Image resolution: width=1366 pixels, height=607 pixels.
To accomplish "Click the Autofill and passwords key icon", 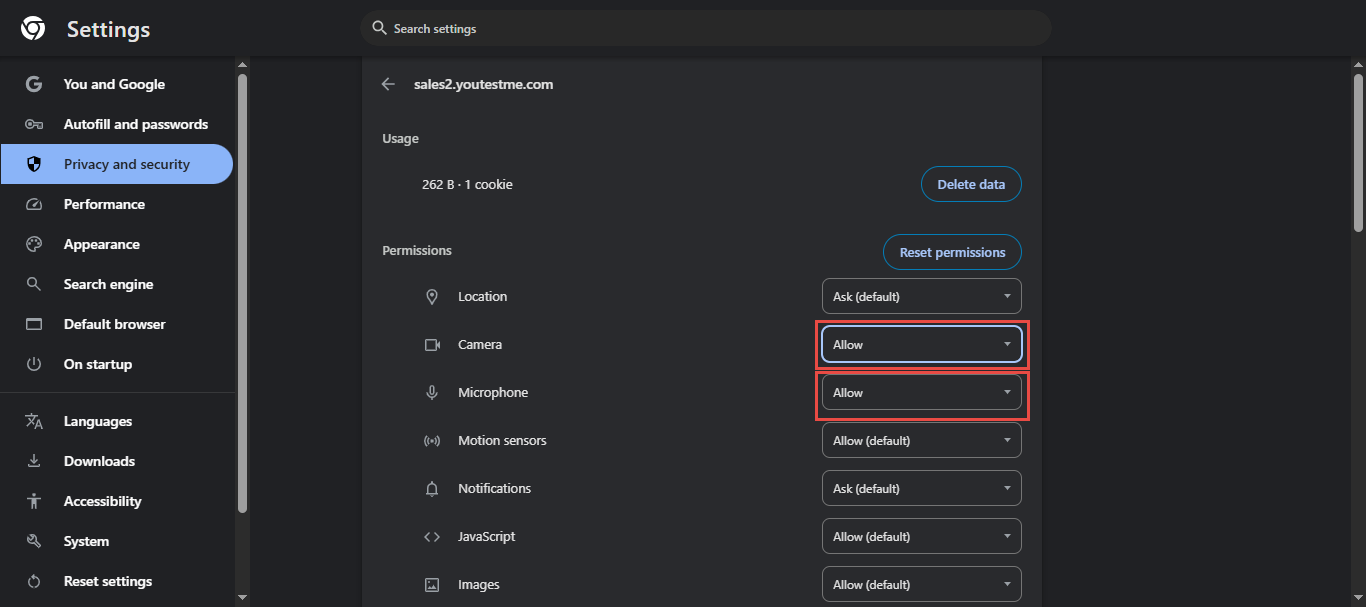I will click(34, 124).
